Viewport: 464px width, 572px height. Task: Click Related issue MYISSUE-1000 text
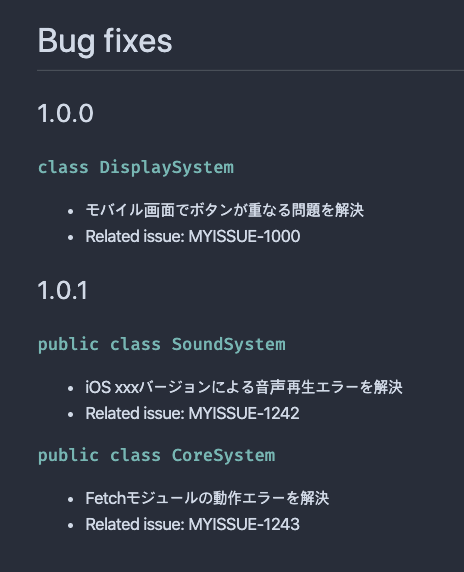(193, 236)
